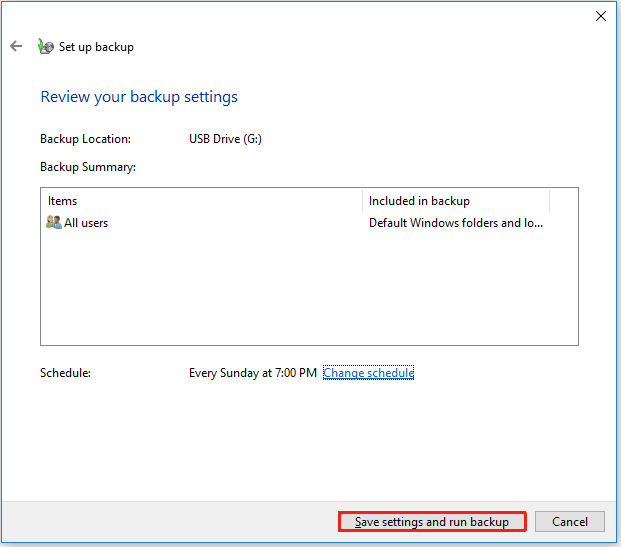Click the back arrow in the wizard

[x=16, y=46]
